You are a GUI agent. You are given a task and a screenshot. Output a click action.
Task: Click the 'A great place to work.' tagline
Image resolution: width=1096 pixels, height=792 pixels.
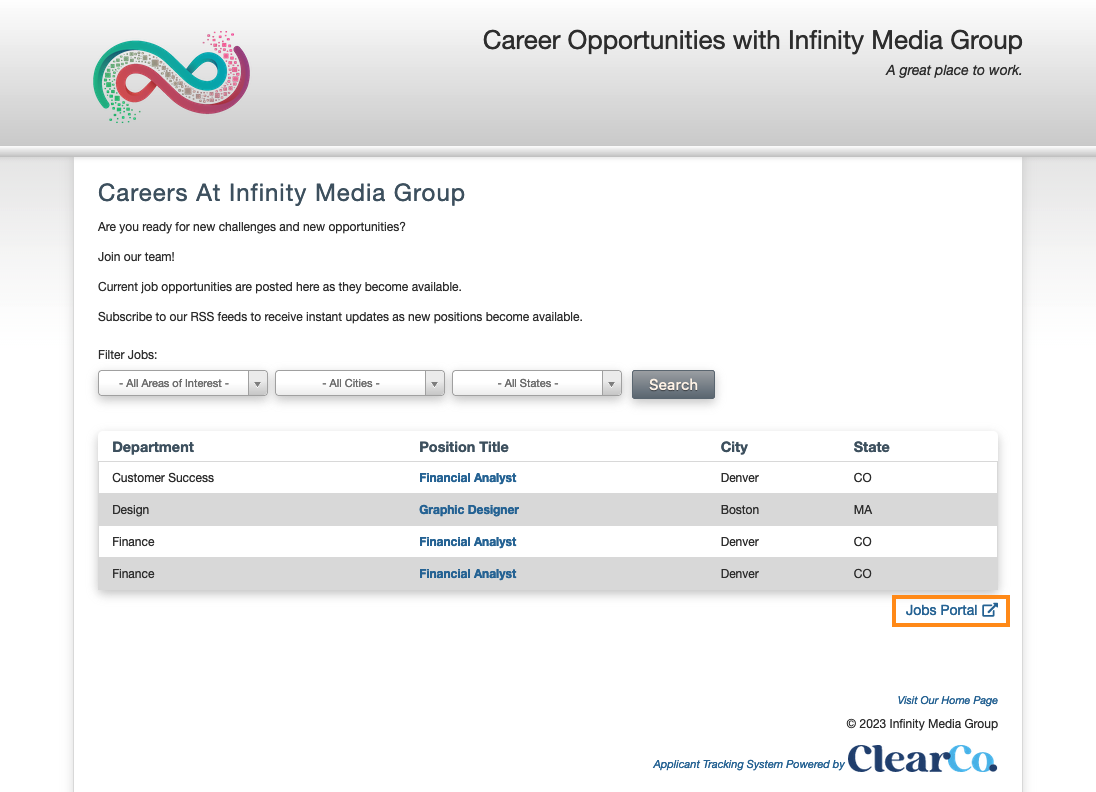(953, 70)
